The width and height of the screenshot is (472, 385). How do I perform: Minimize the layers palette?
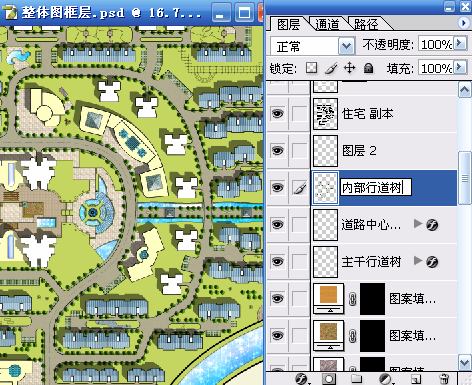[x=450, y=6]
